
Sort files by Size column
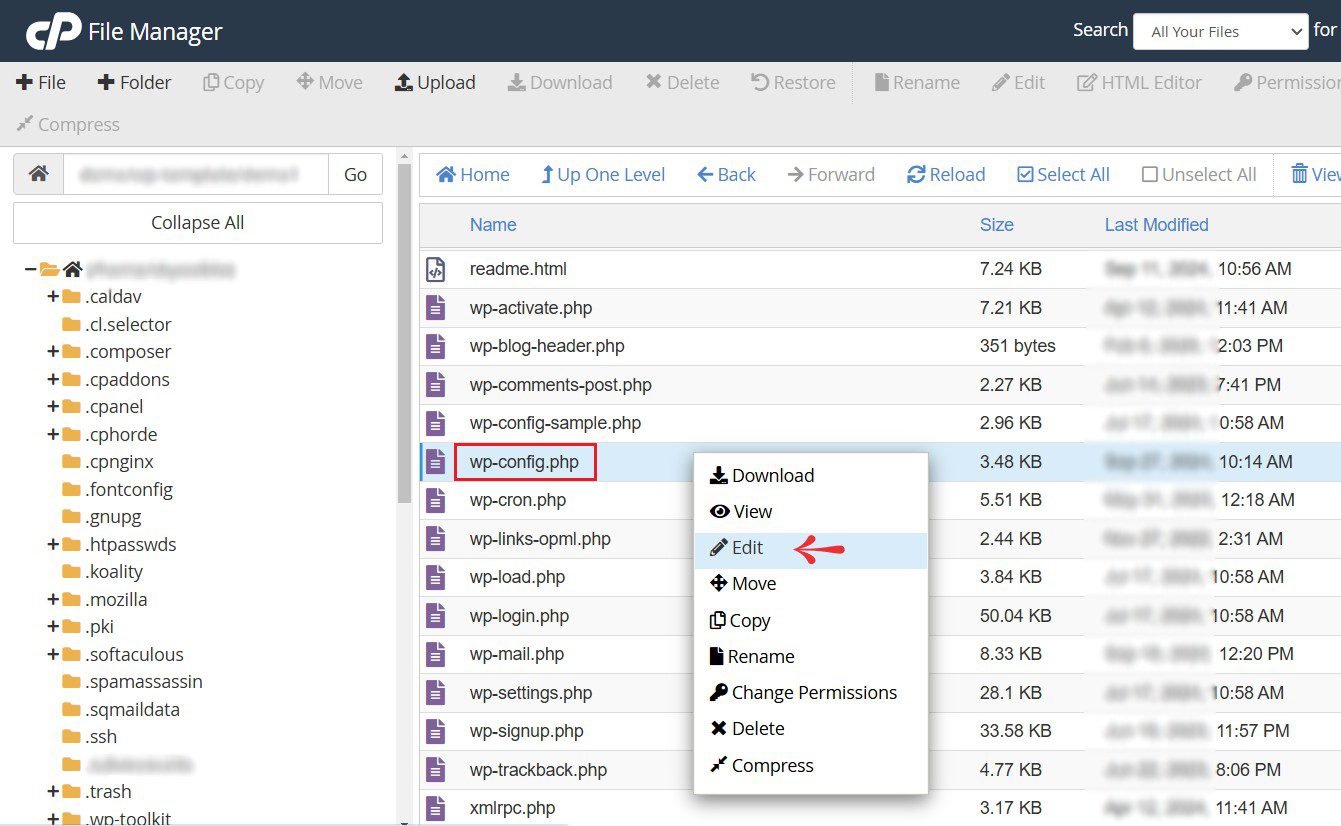click(x=997, y=225)
